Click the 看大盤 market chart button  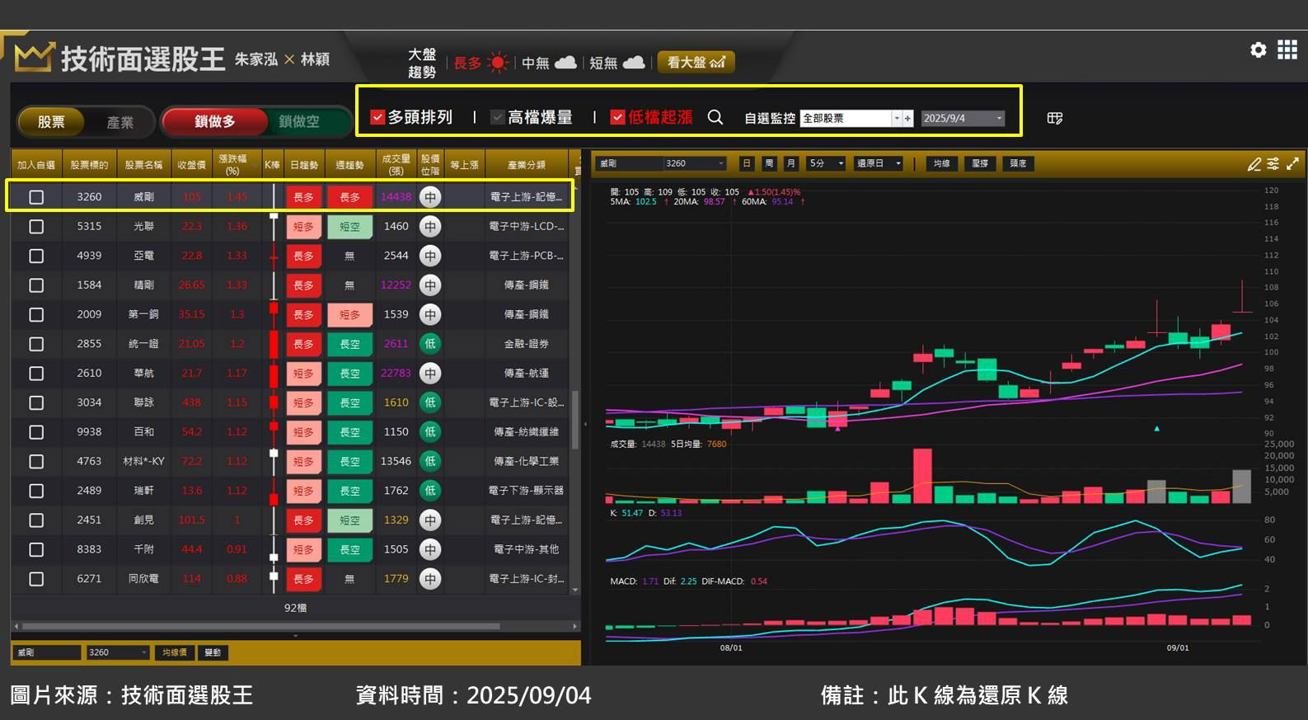click(x=696, y=62)
